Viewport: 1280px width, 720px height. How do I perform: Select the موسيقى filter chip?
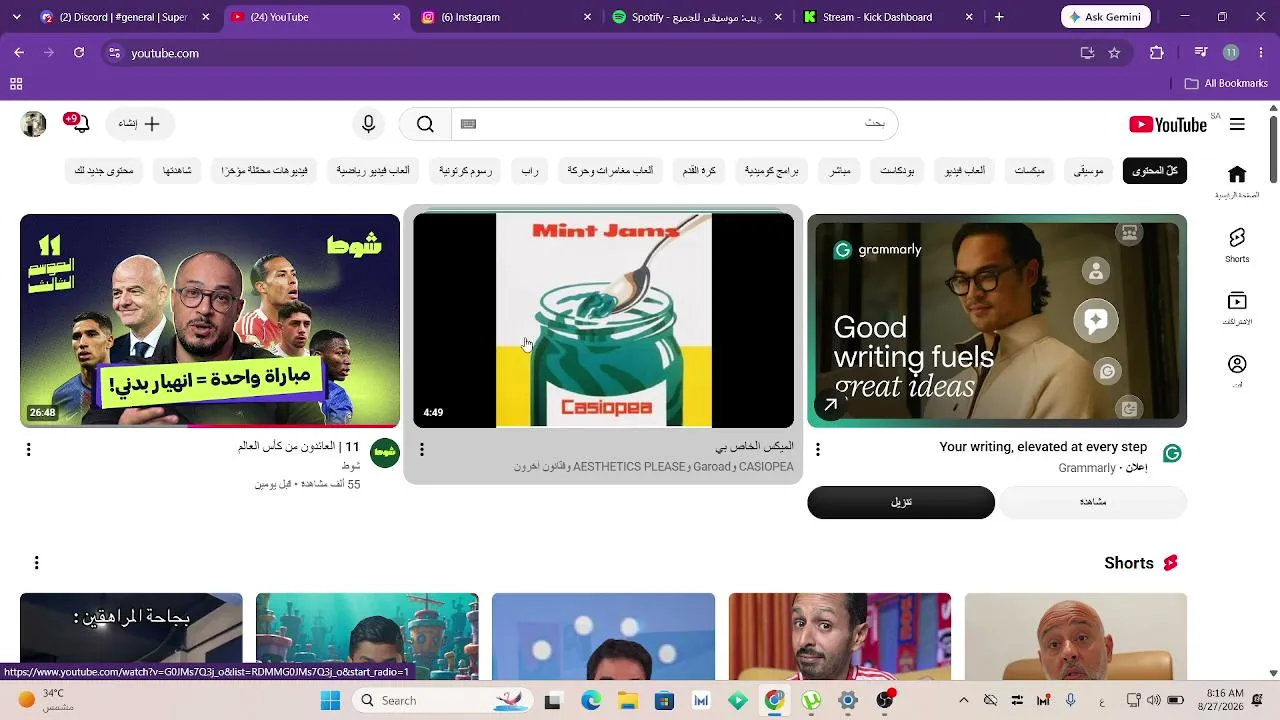click(1088, 171)
